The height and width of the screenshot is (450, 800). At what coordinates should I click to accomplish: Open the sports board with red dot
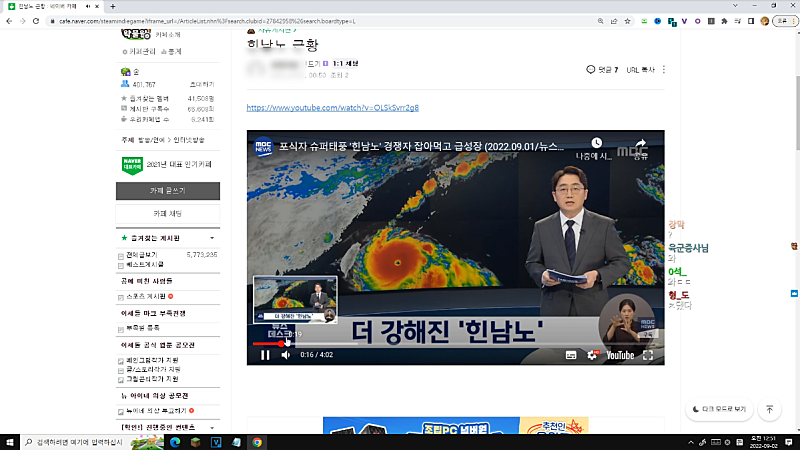[146, 296]
